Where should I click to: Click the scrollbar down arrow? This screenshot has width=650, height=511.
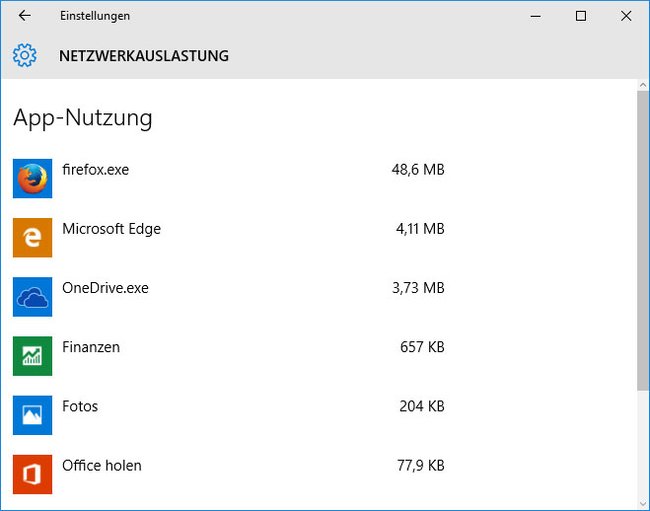pos(643,504)
